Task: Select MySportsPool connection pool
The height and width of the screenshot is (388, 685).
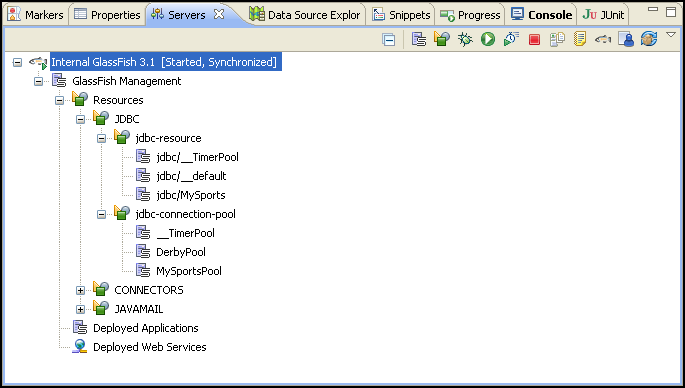Action: click(x=189, y=271)
